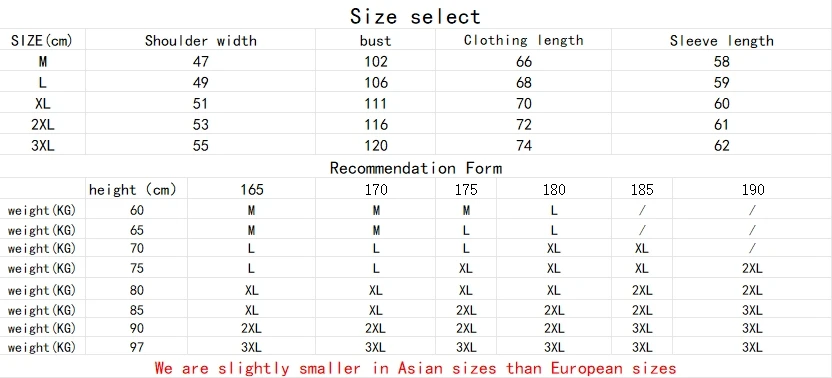Select the "SIZE(cm)" header cell
This screenshot has width=832, height=378.
pos(41,41)
